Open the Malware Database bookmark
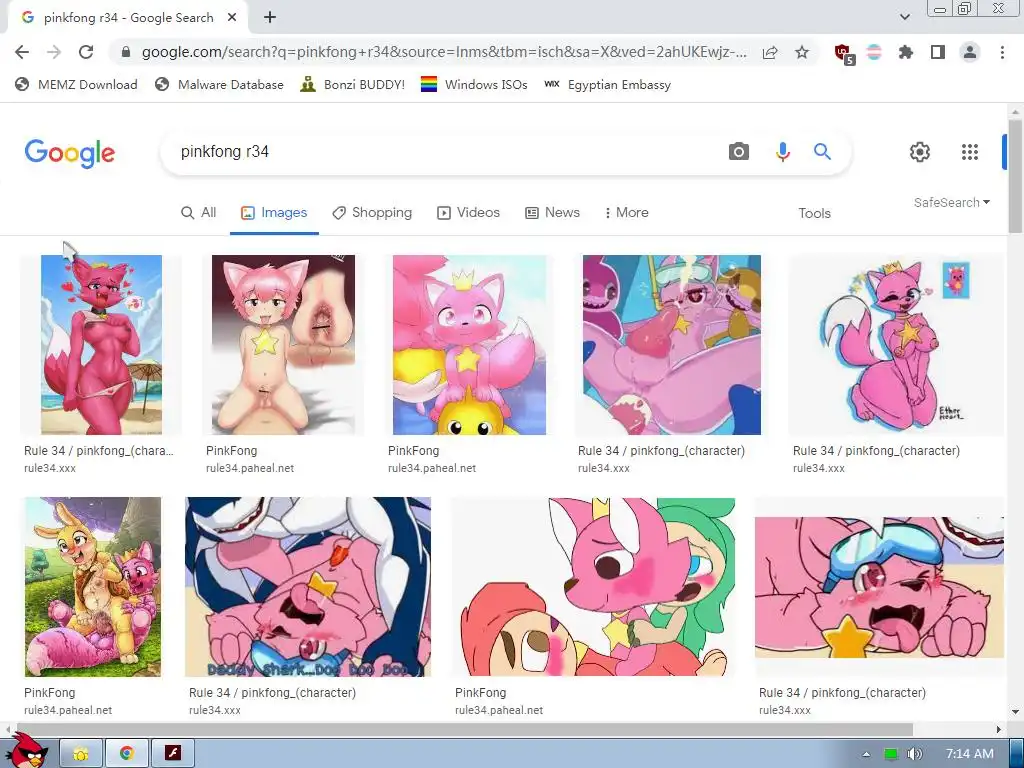Viewport: 1024px width, 768px height. pyautogui.click(x=219, y=84)
